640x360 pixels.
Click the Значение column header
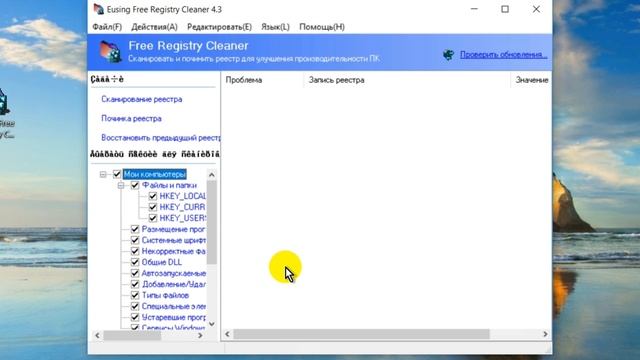coord(531,80)
